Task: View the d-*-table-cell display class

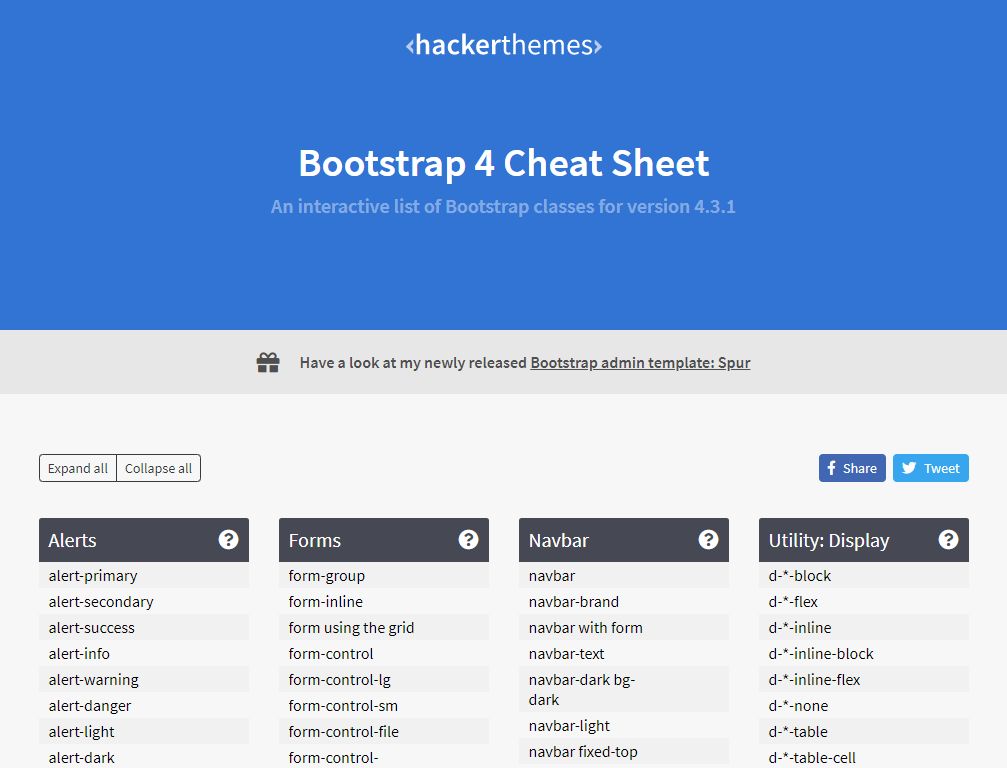Action: coord(864,757)
